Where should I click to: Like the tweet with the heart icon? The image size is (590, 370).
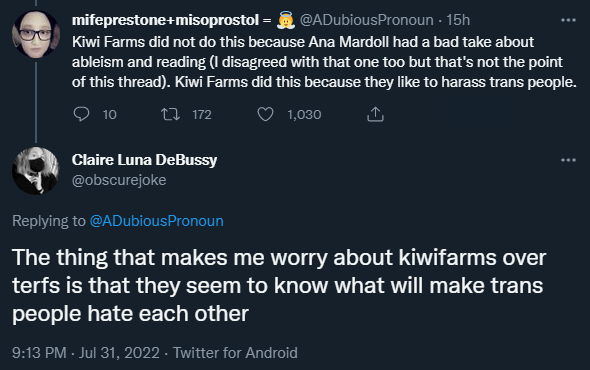(x=265, y=114)
